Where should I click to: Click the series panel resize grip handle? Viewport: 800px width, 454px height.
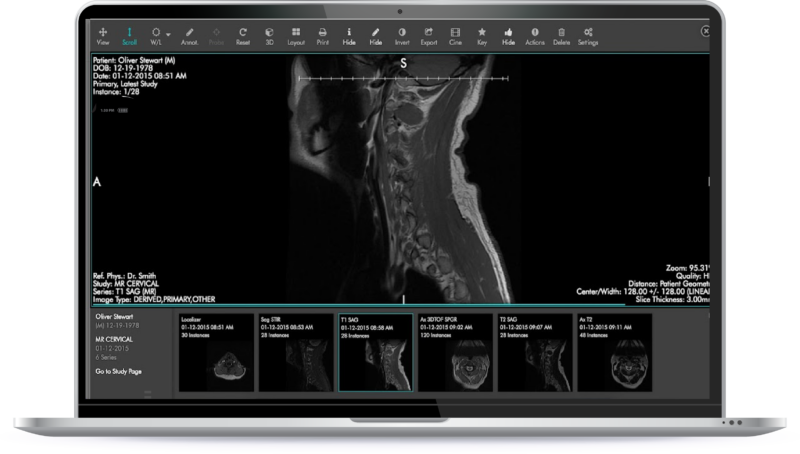148,394
